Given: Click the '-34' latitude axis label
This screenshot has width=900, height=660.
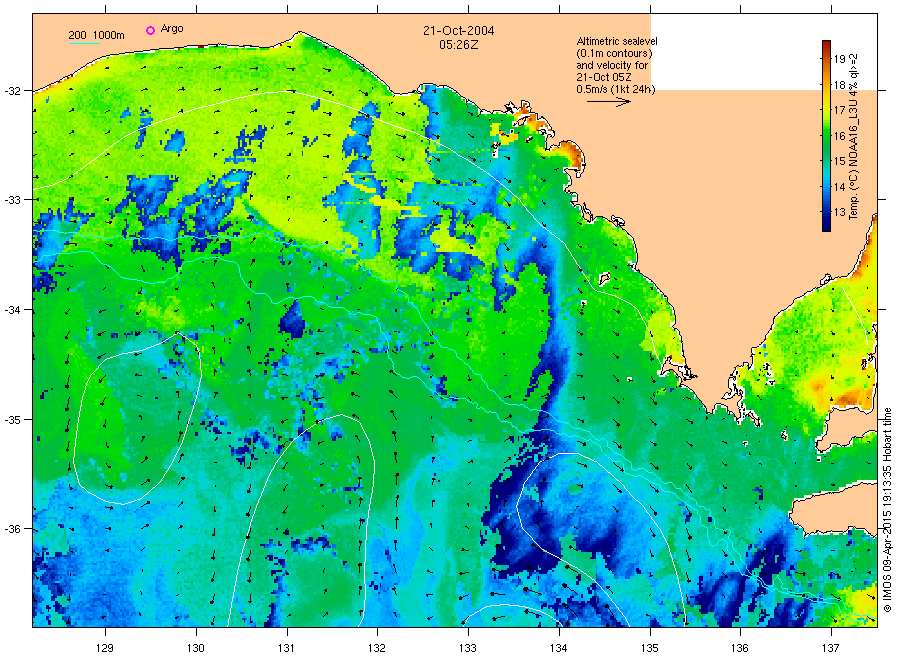Looking at the screenshot, I should (12, 310).
